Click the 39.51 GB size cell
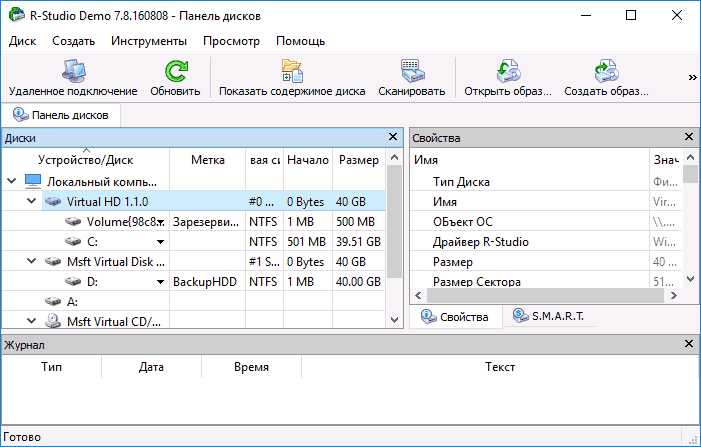 coord(359,242)
